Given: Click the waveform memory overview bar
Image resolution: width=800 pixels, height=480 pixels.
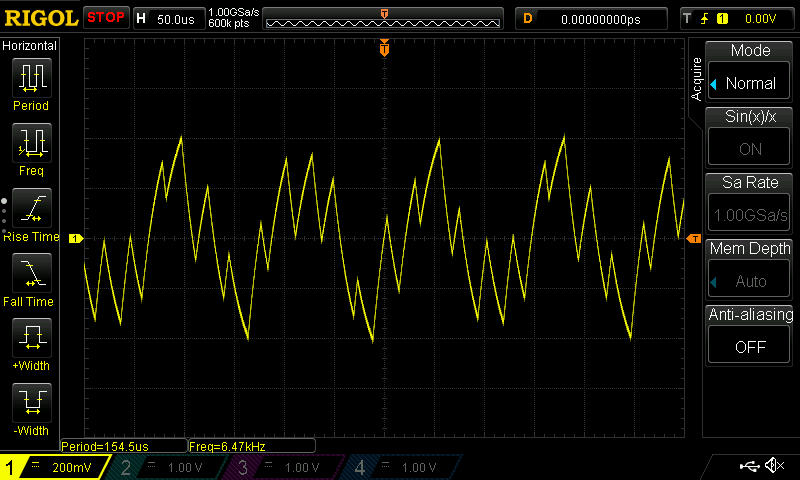Looking at the screenshot, I should pyautogui.click(x=383, y=19).
